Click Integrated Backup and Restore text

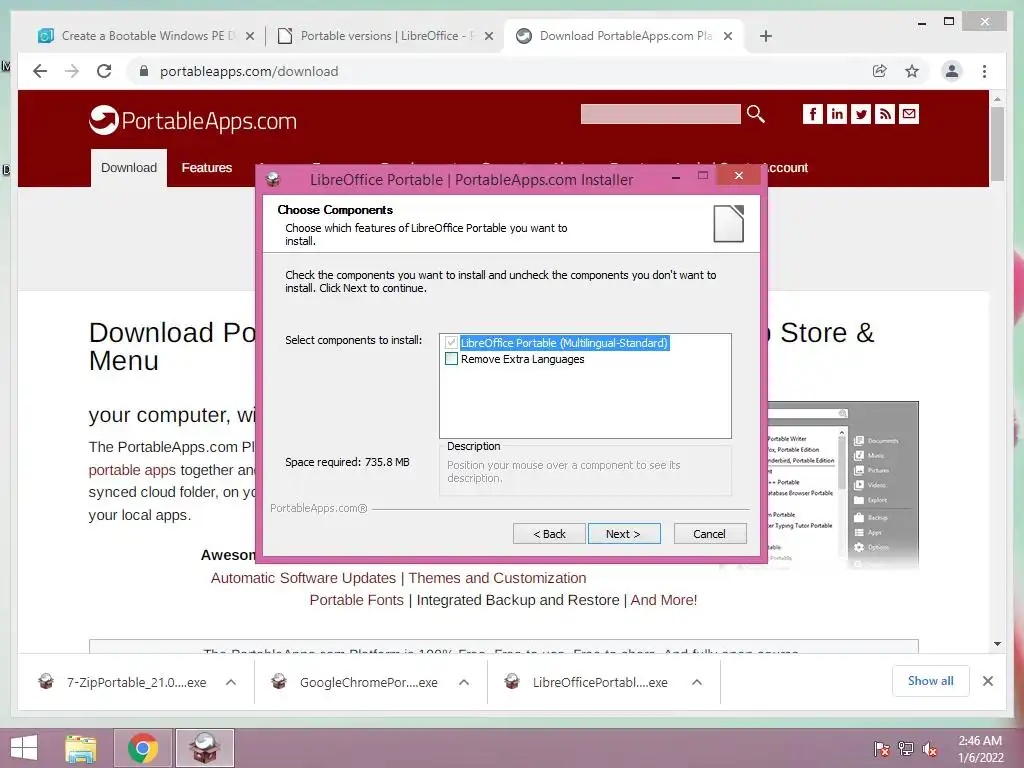(x=518, y=600)
